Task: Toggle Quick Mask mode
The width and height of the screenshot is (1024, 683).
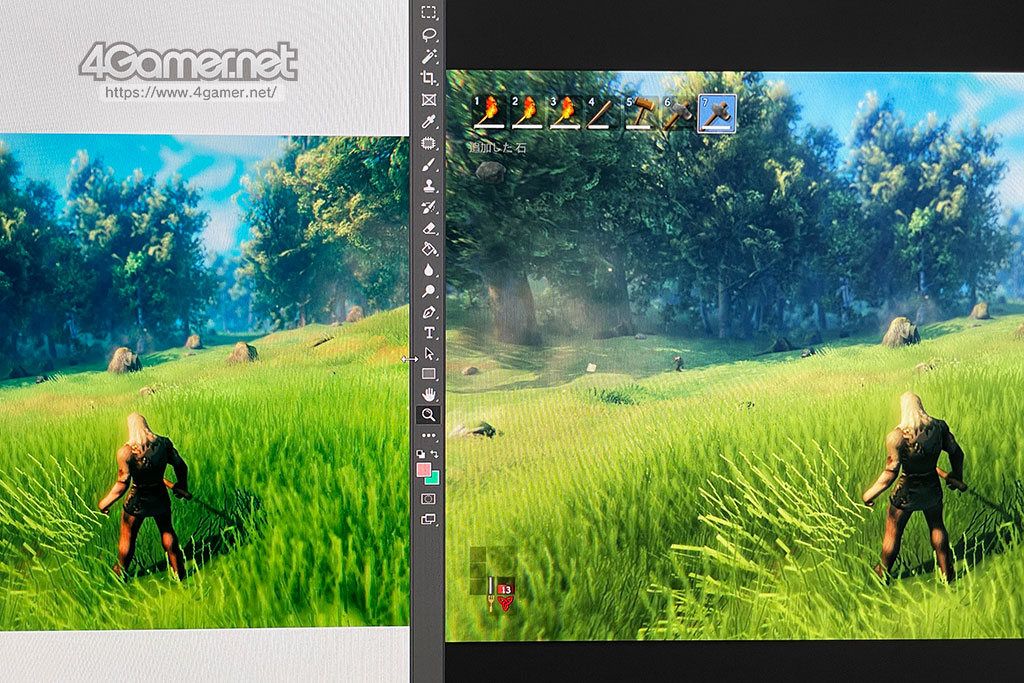Action: pos(428,499)
